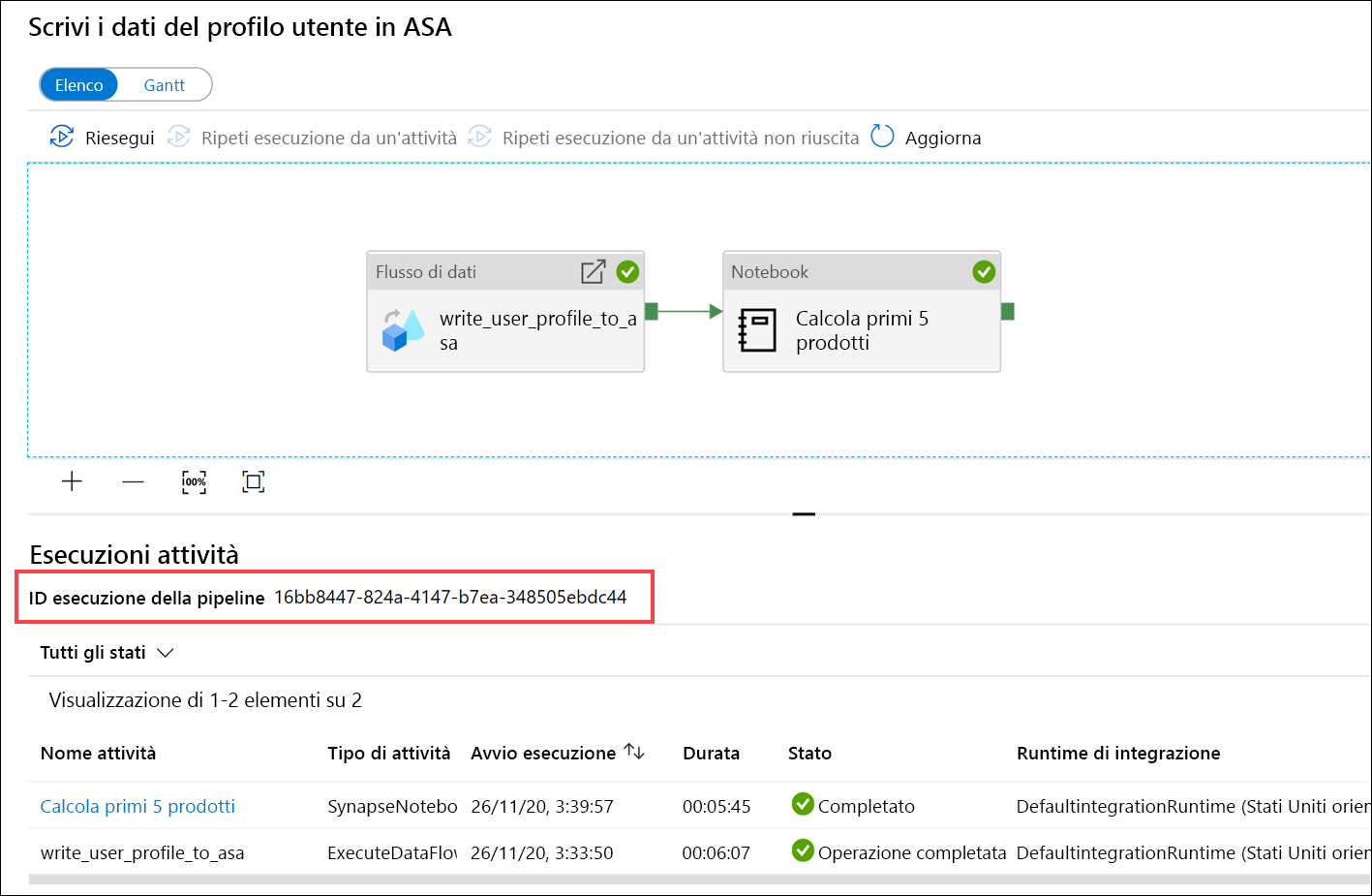Click the 26/11/20, 3:39:57 start time
The image size is (1372, 896).
point(542,806)
